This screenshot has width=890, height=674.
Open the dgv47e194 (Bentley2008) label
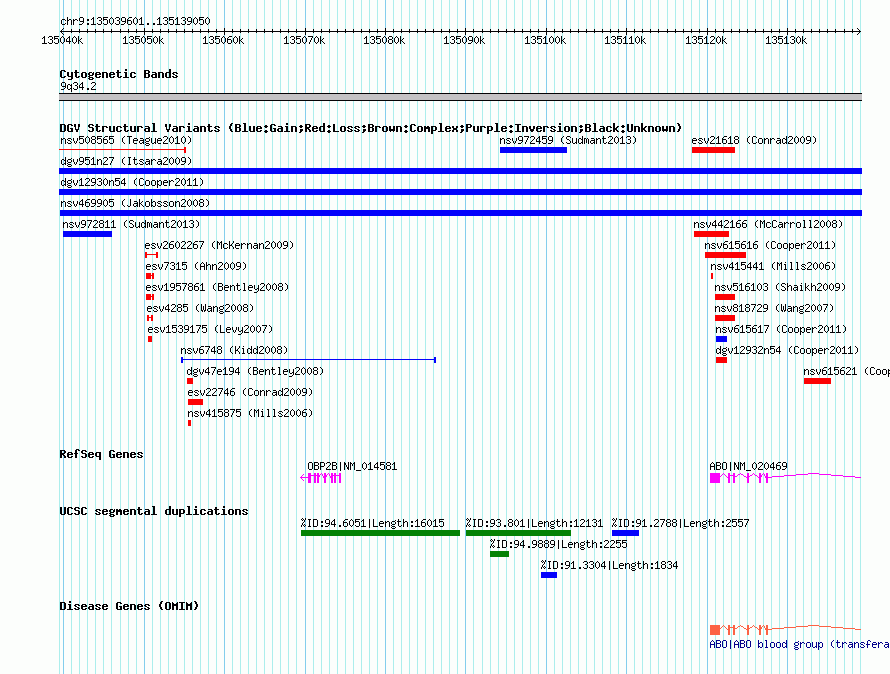click(x=255, y=371)
